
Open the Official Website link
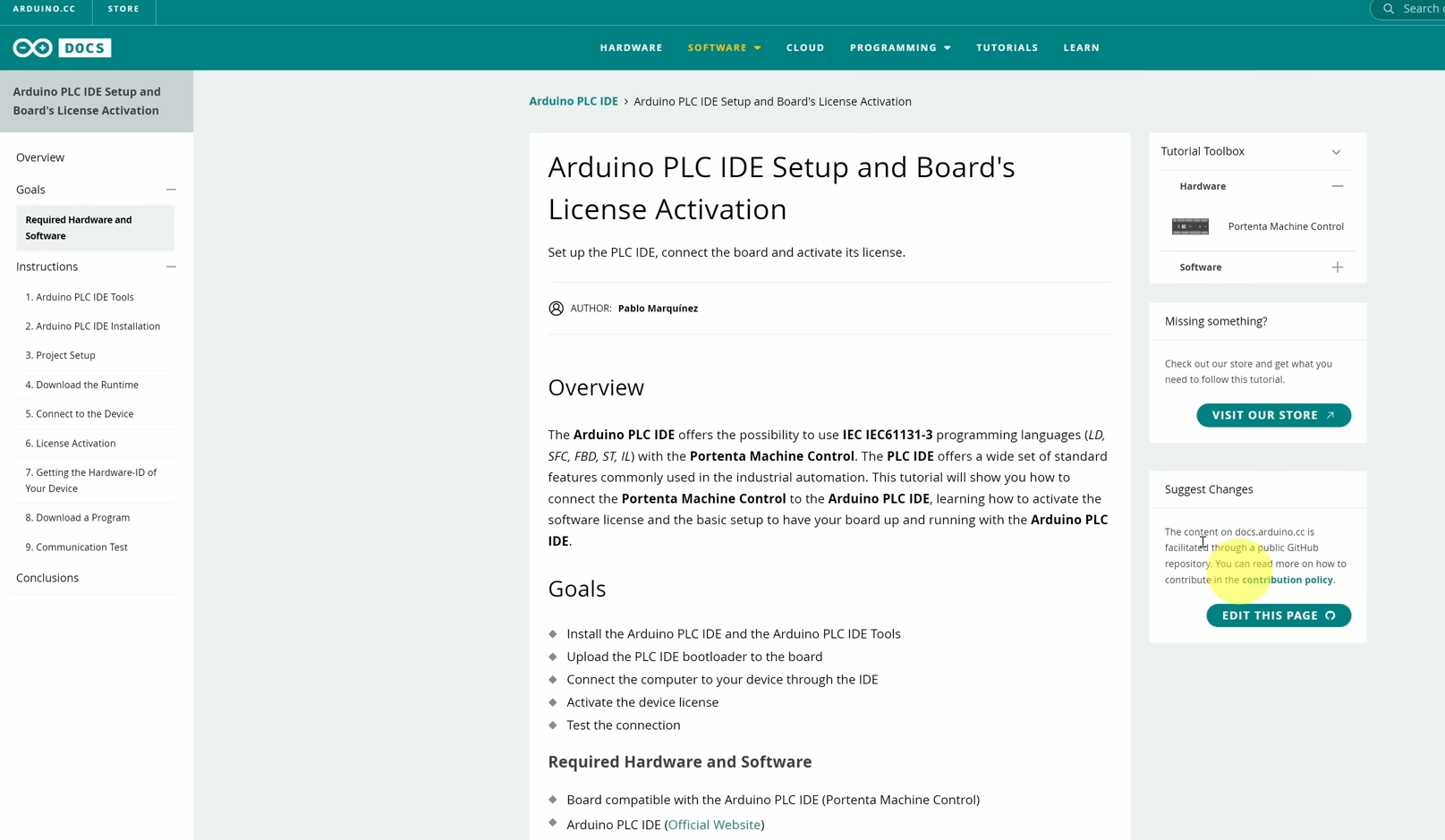[x=714, y=825]
